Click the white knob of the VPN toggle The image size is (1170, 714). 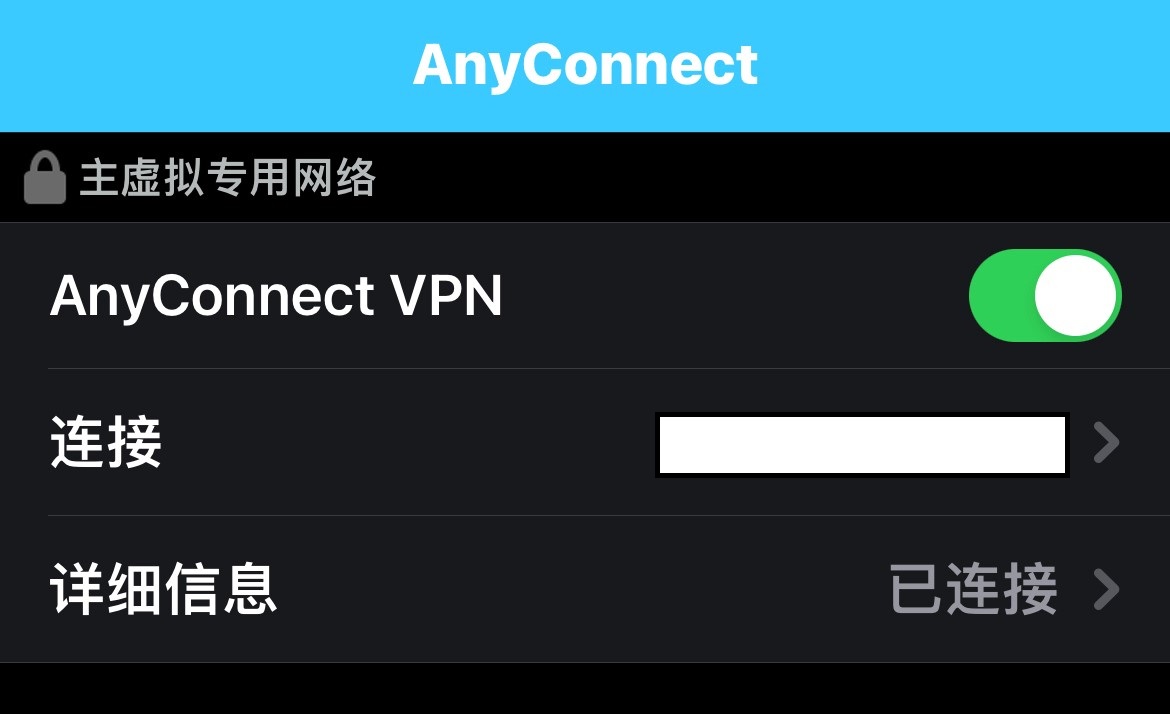[x=1075, y=295]
